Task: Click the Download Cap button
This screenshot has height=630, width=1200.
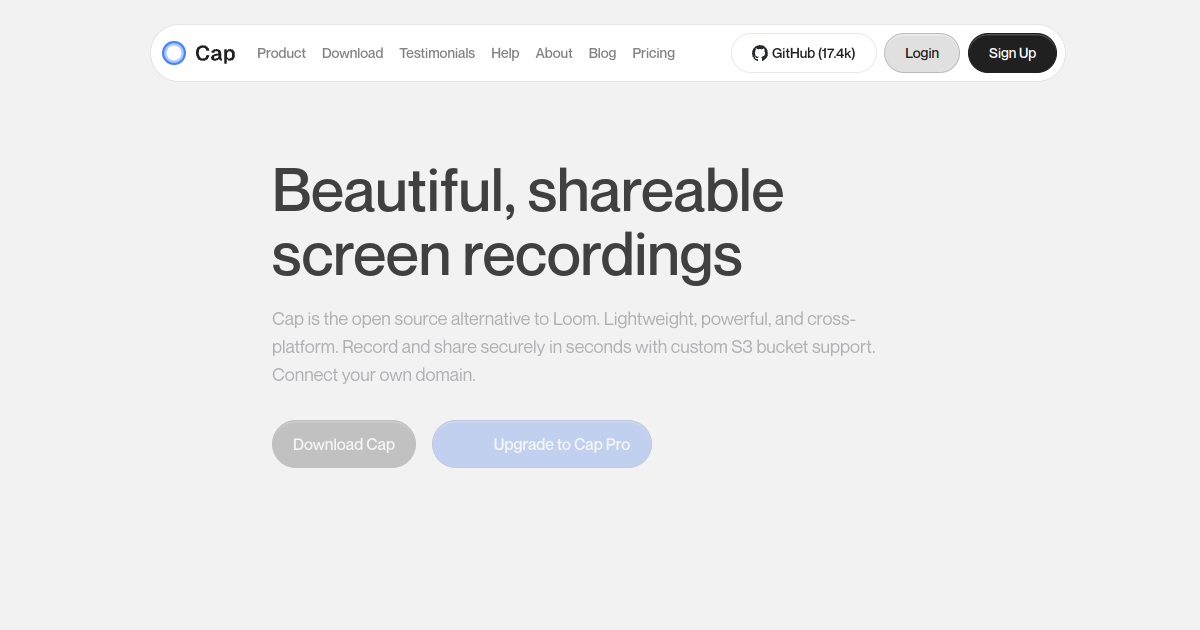Action: (x=344, y=444)
